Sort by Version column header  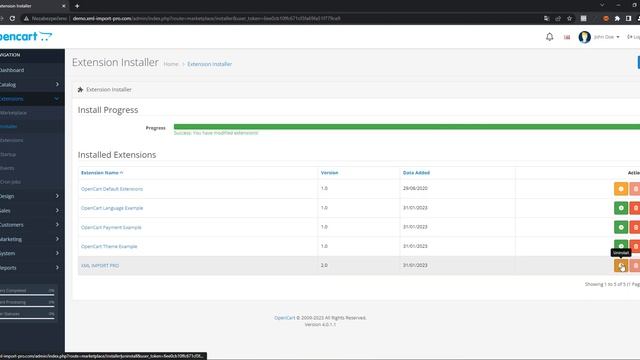[329, 173]
